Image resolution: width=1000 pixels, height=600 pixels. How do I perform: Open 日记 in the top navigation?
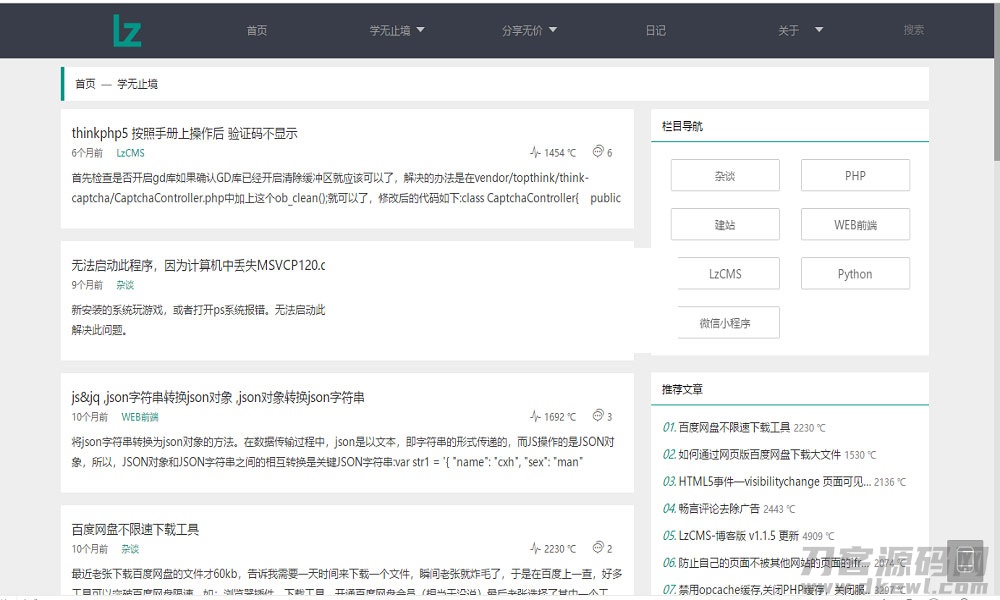[x=655, y=30]
